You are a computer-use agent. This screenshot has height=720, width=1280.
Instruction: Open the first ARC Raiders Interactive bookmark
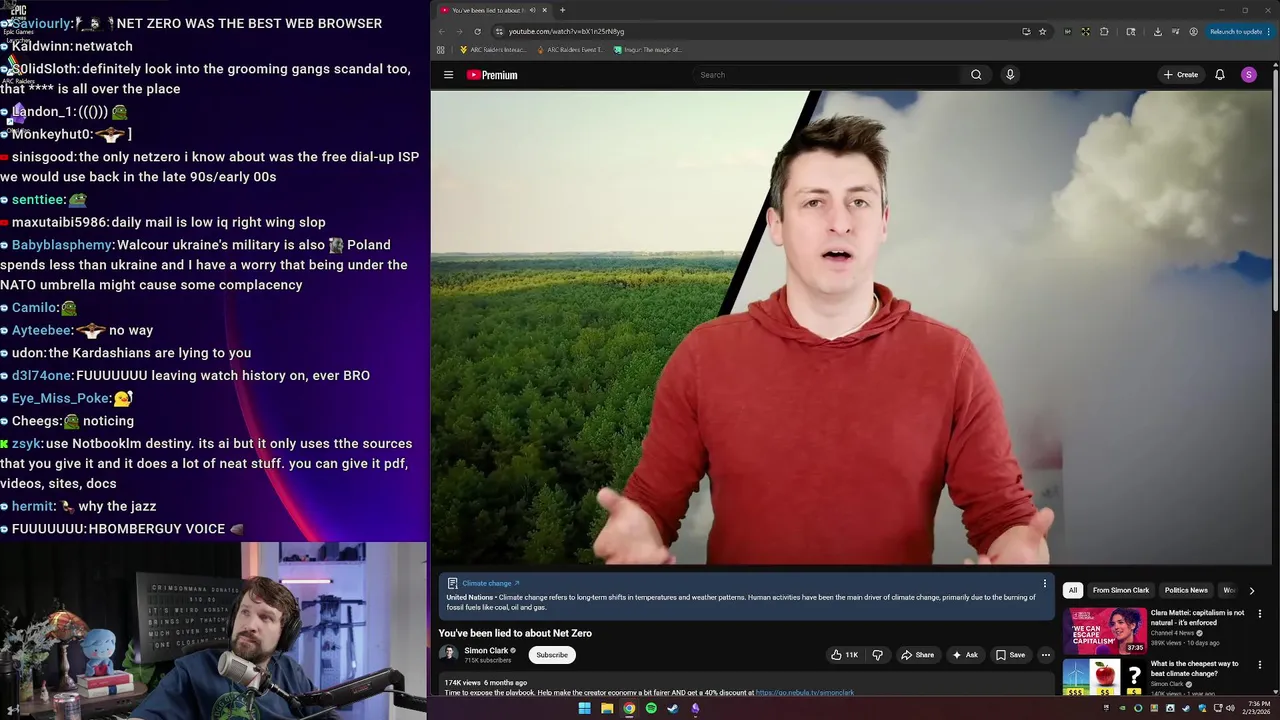(493, 49)
